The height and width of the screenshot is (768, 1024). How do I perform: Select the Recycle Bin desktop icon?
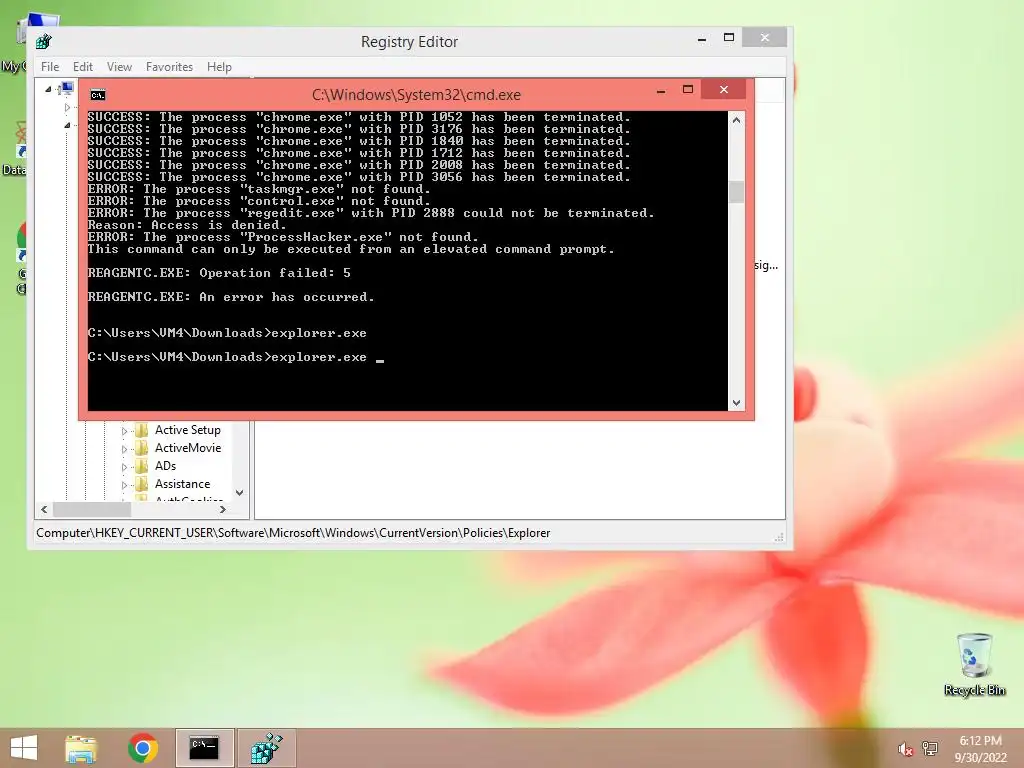pos(974,664)
